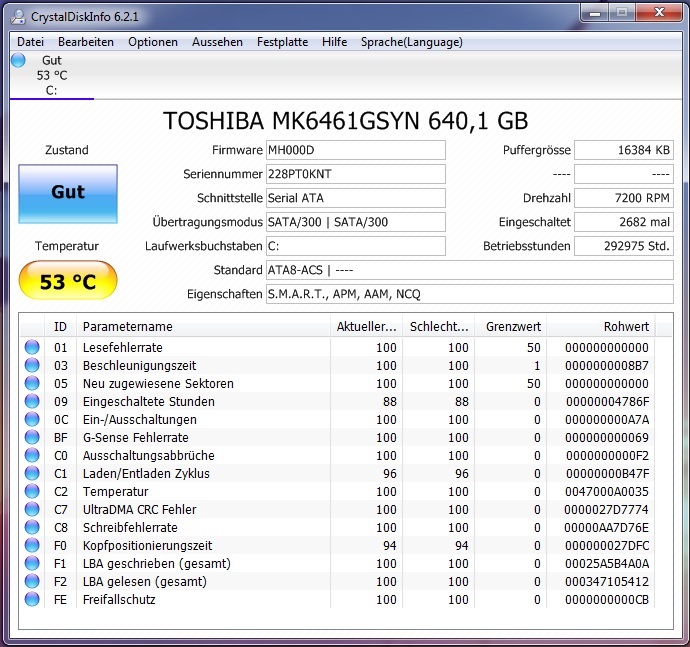Click the status icon for Neu zugewiesene Sektoren
The width and height of the screenshot is (690, 647).
[32, 383]
